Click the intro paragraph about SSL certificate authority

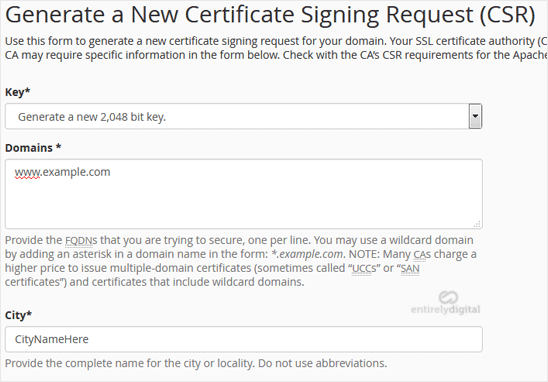[276, 48]
